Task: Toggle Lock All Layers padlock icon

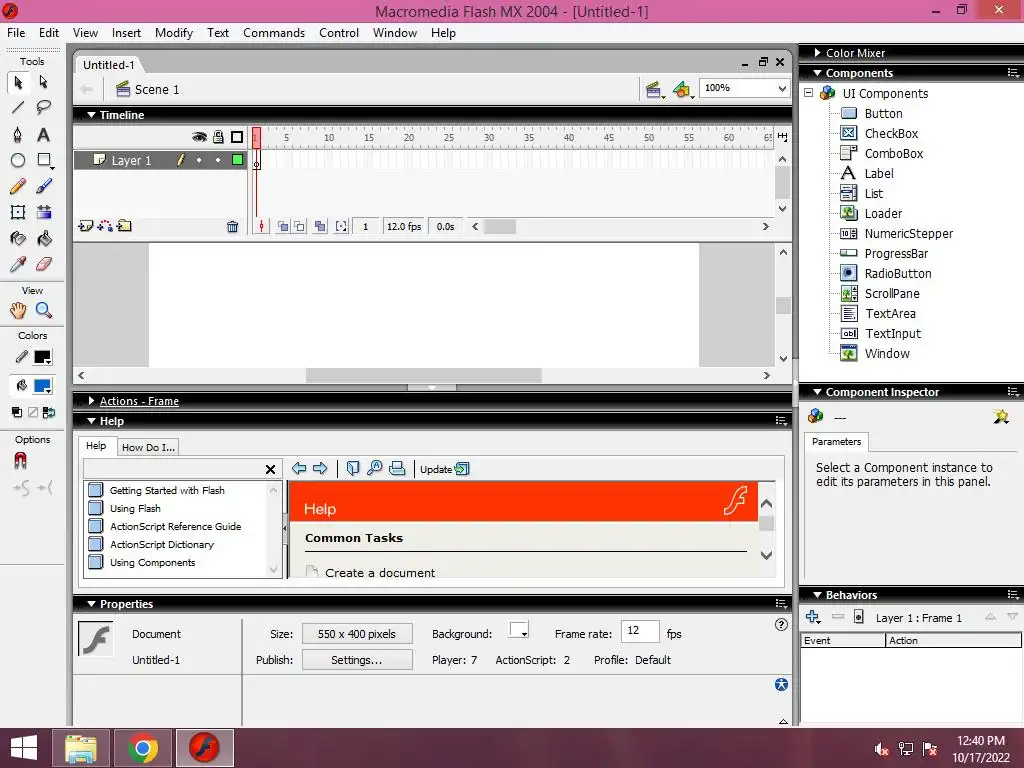Action: 218,137
